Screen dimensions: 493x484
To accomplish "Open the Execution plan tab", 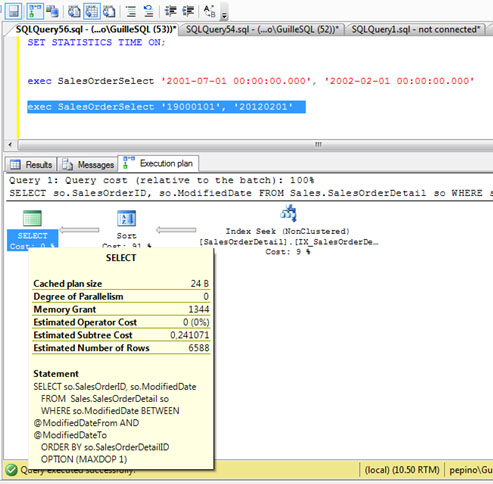I will click(x=159, y=163).
